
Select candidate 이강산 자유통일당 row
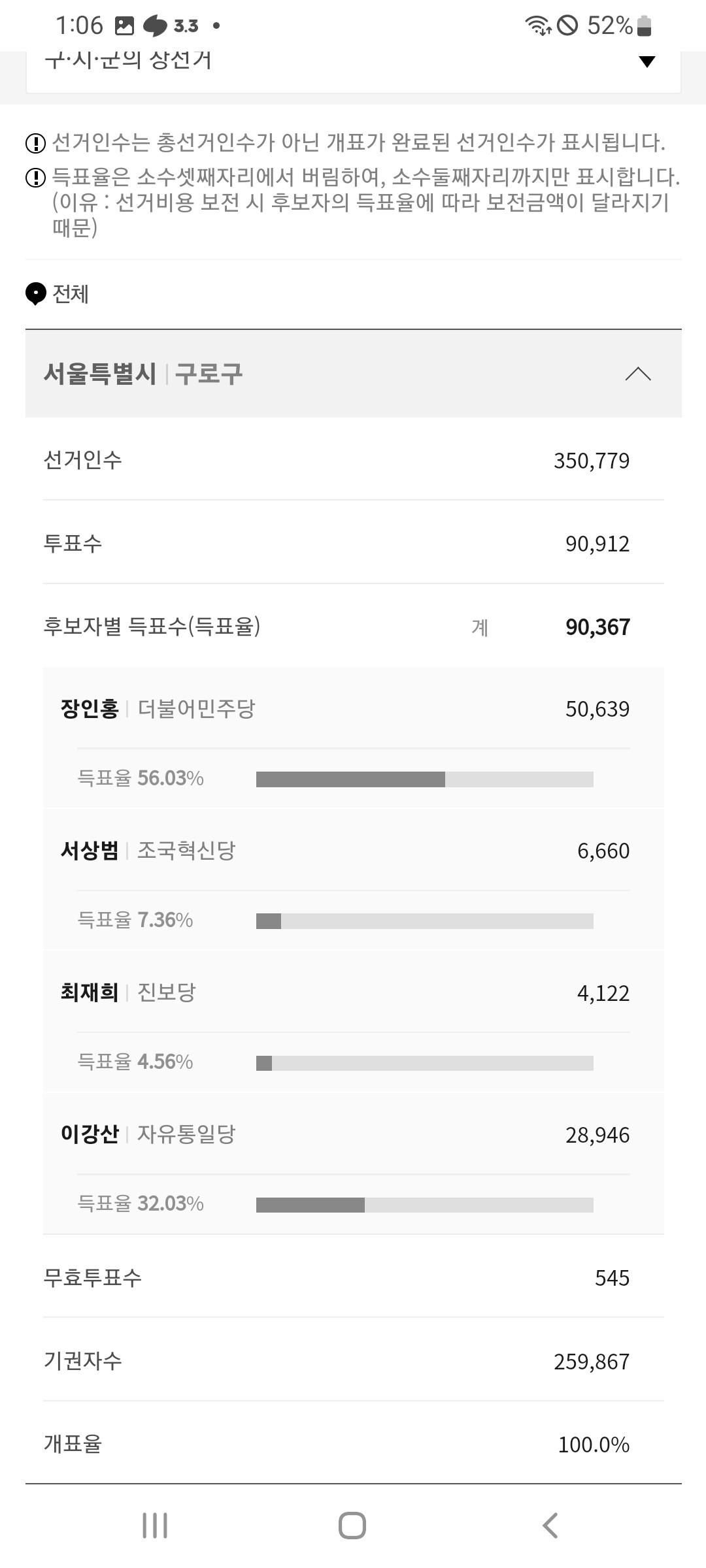[x=353, y=1135]
